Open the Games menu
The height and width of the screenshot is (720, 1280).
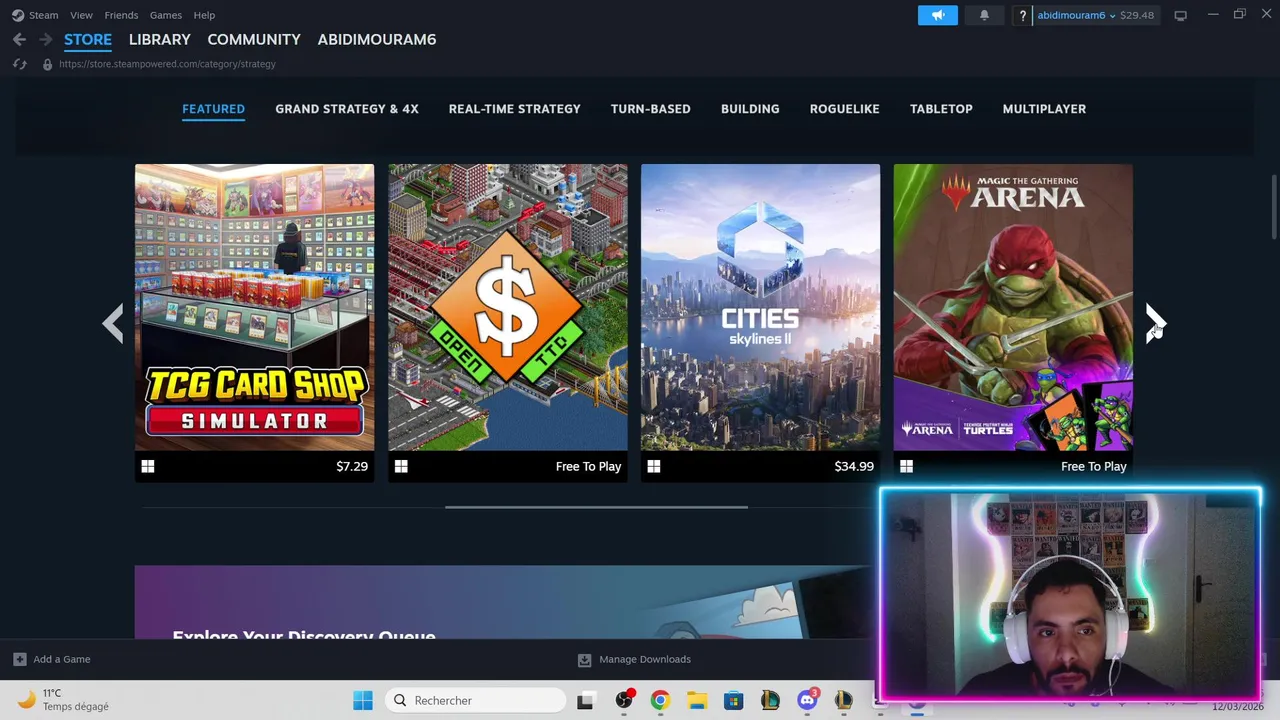click(166, 15)
